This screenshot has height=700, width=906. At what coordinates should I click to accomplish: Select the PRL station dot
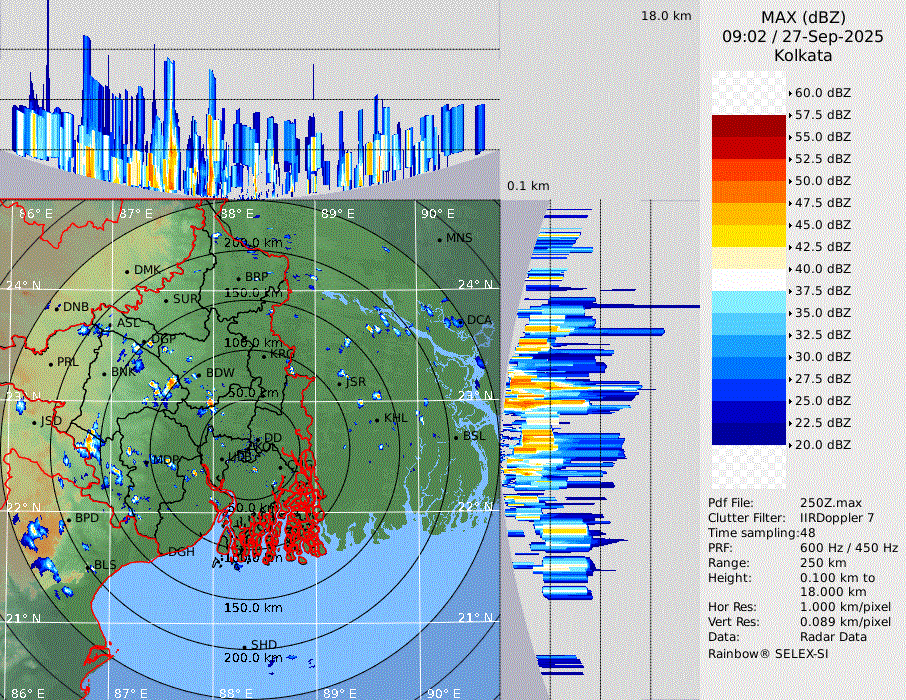coord(50,363)
